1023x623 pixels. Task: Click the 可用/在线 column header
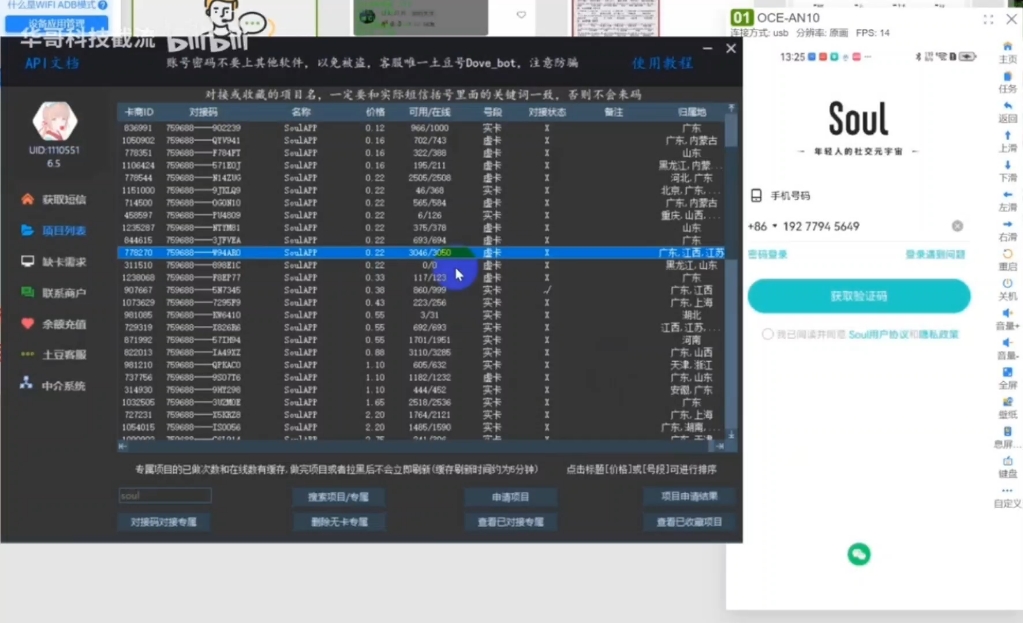(x=429, y=112)
